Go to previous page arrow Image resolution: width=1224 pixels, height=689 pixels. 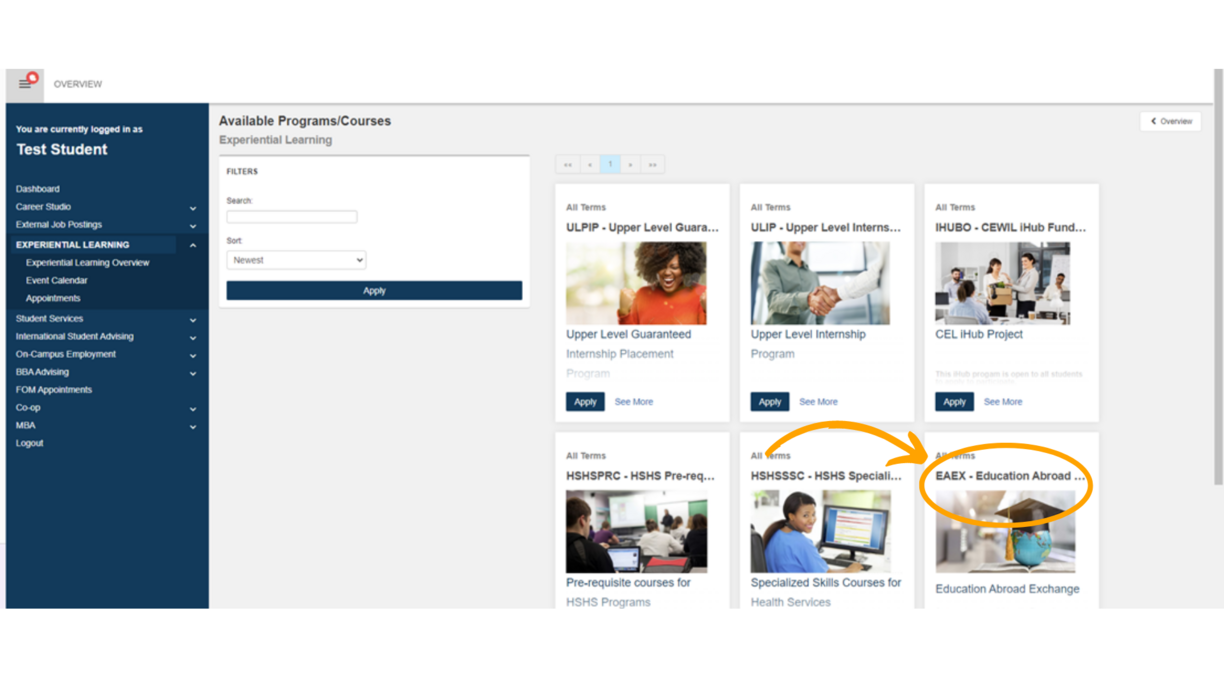tap(589, 165)
